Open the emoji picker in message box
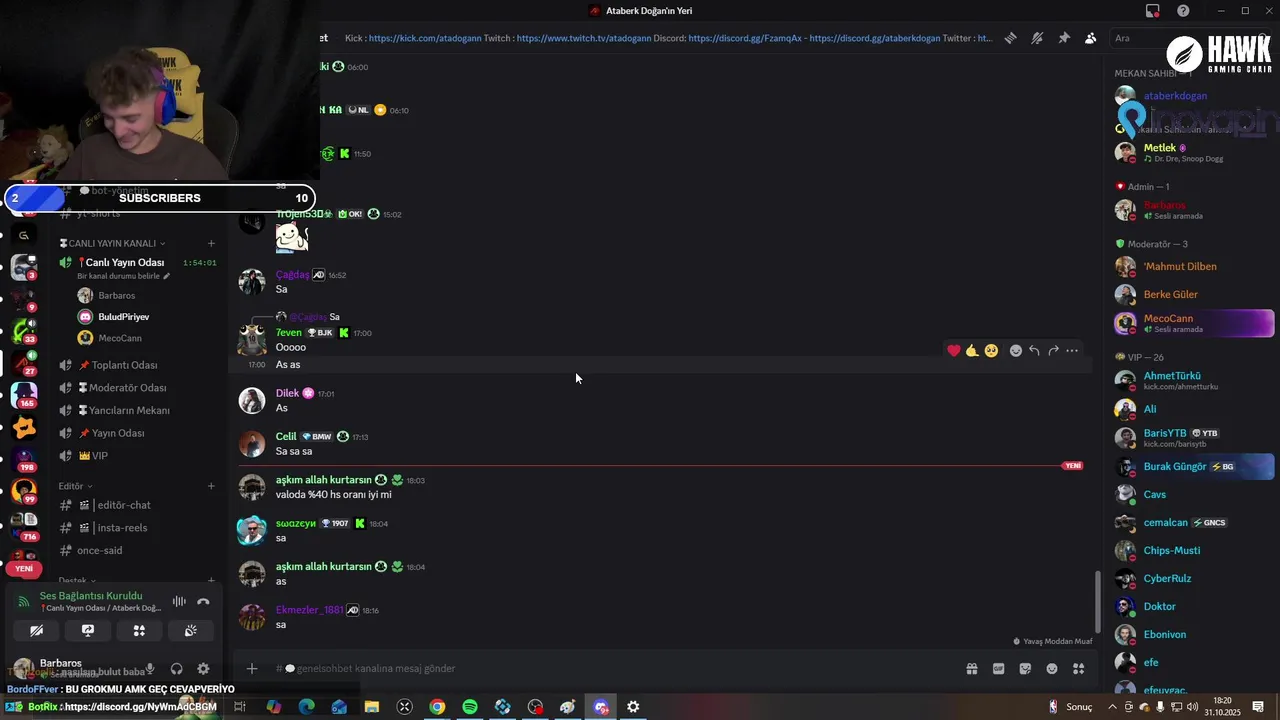 pos(1052,669)
